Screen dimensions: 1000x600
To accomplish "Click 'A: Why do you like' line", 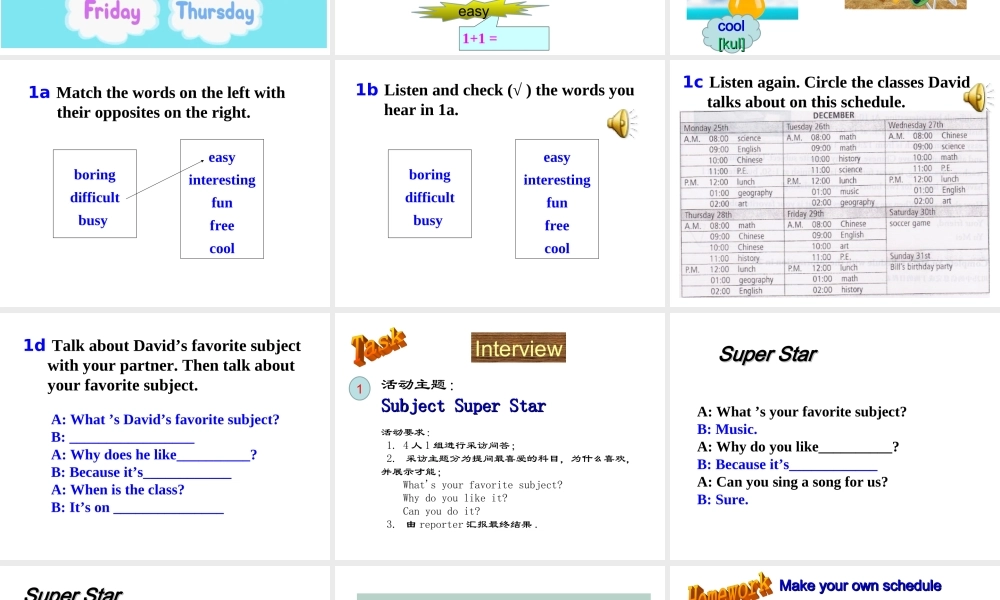I will 798,447.
